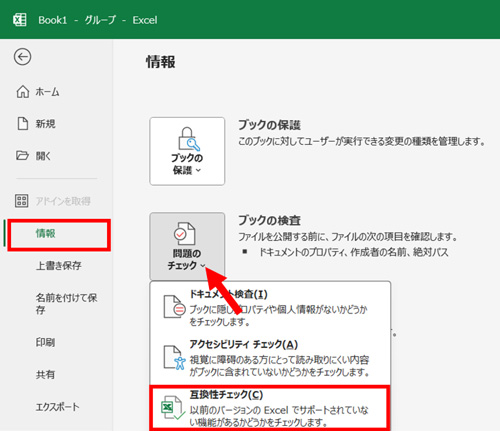Open the ブックの保護 dropdown button

coord(187,151)
